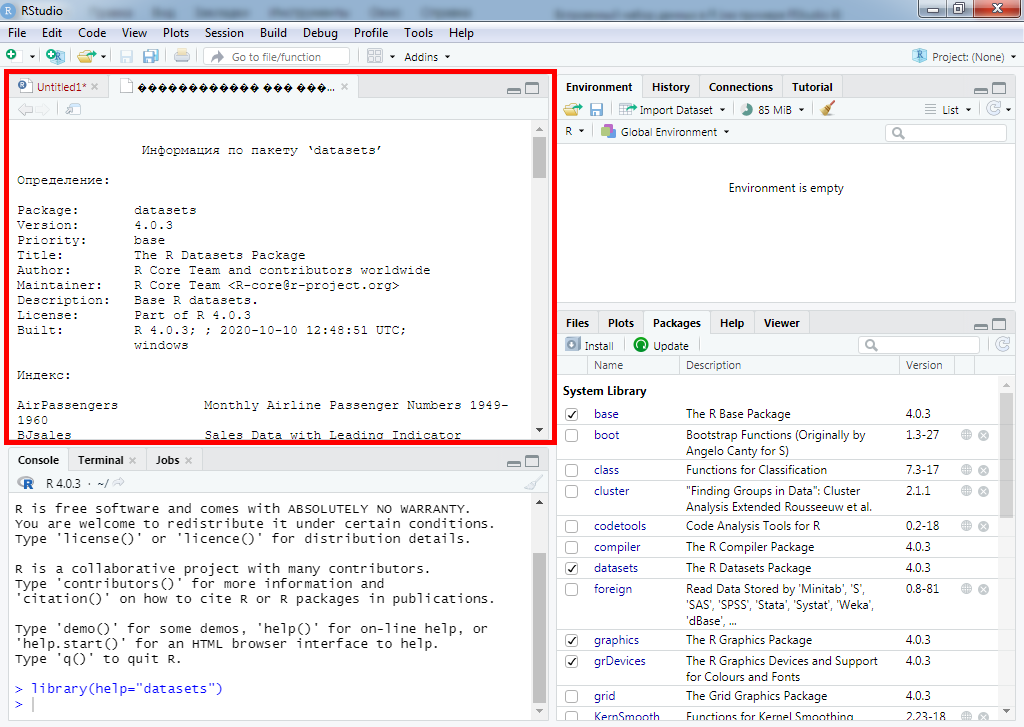1024x727 pixels.
Task: Click the Install packages button
Action: (x=590, y=345)
